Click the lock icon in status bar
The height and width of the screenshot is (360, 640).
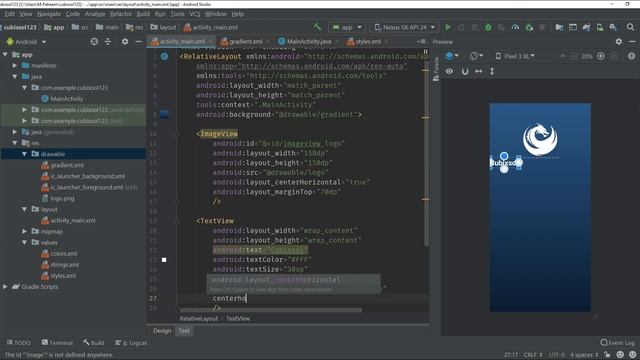607,355
